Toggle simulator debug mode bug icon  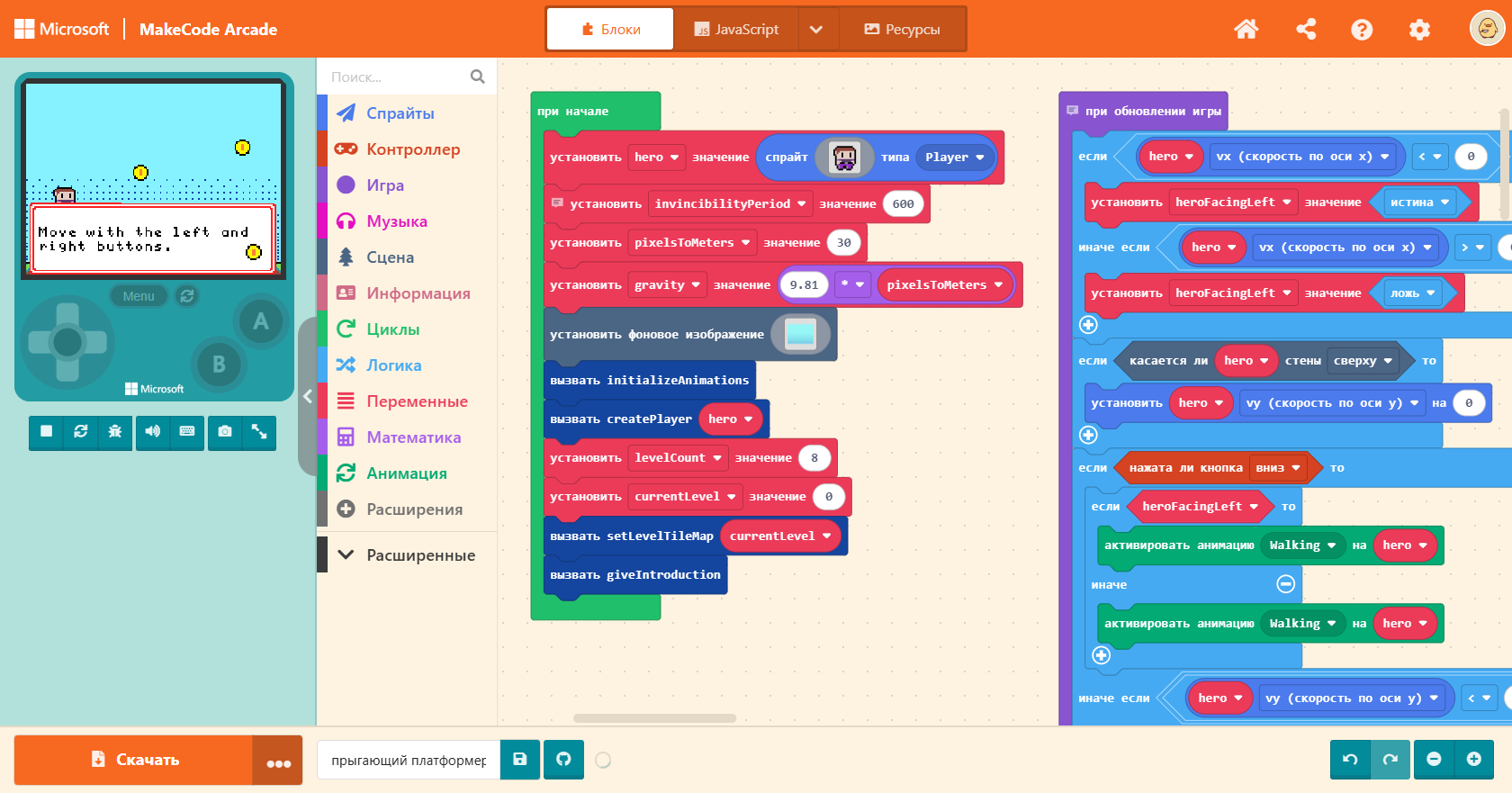tap(115, 432)
